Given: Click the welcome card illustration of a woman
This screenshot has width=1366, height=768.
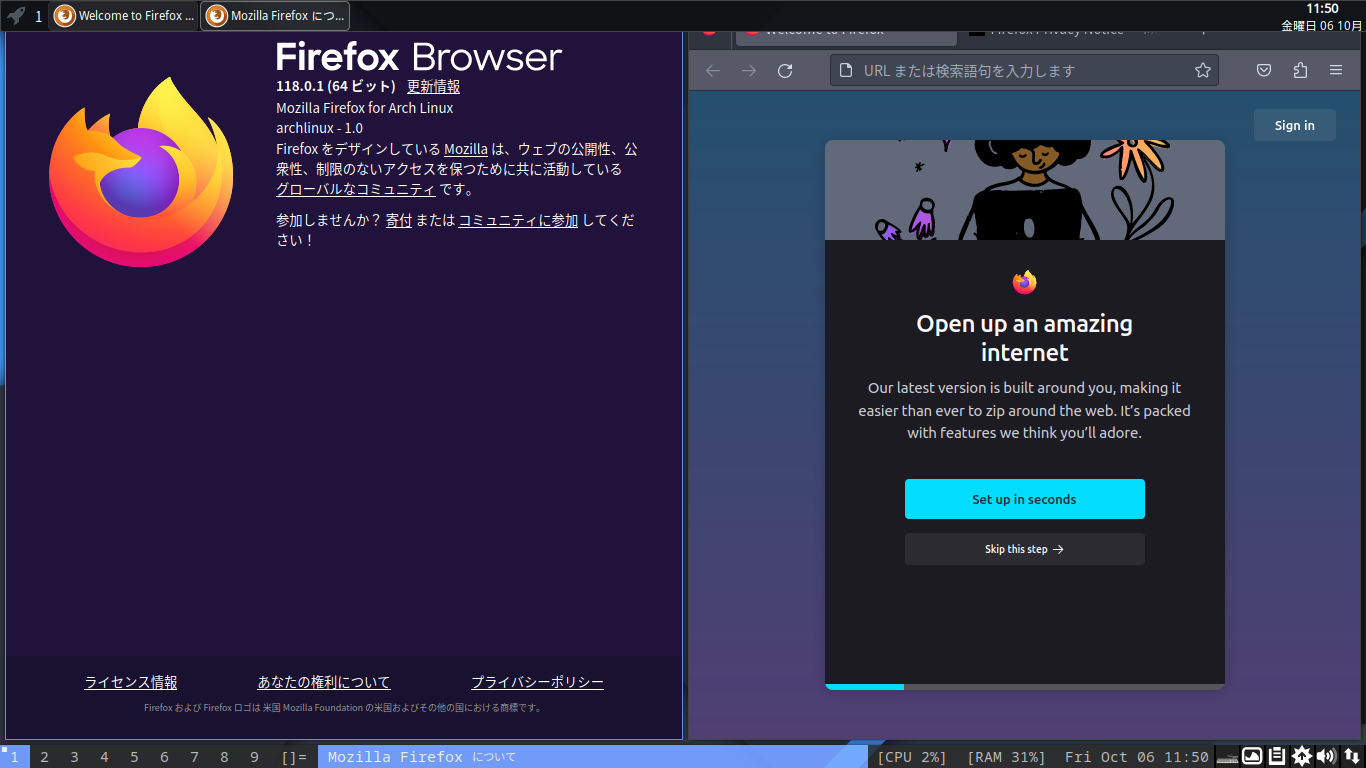Looking at the screenshot, I should pos(1024,190).
